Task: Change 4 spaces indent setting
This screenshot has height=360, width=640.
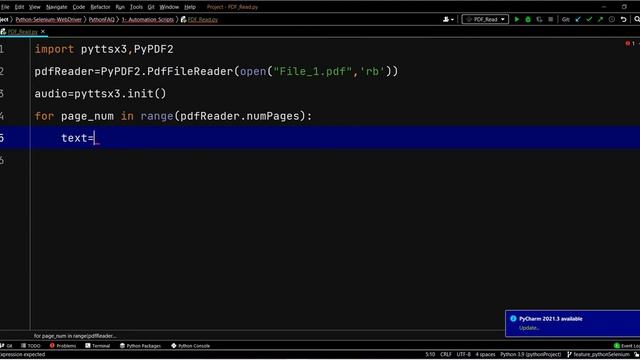Action: 485,354
